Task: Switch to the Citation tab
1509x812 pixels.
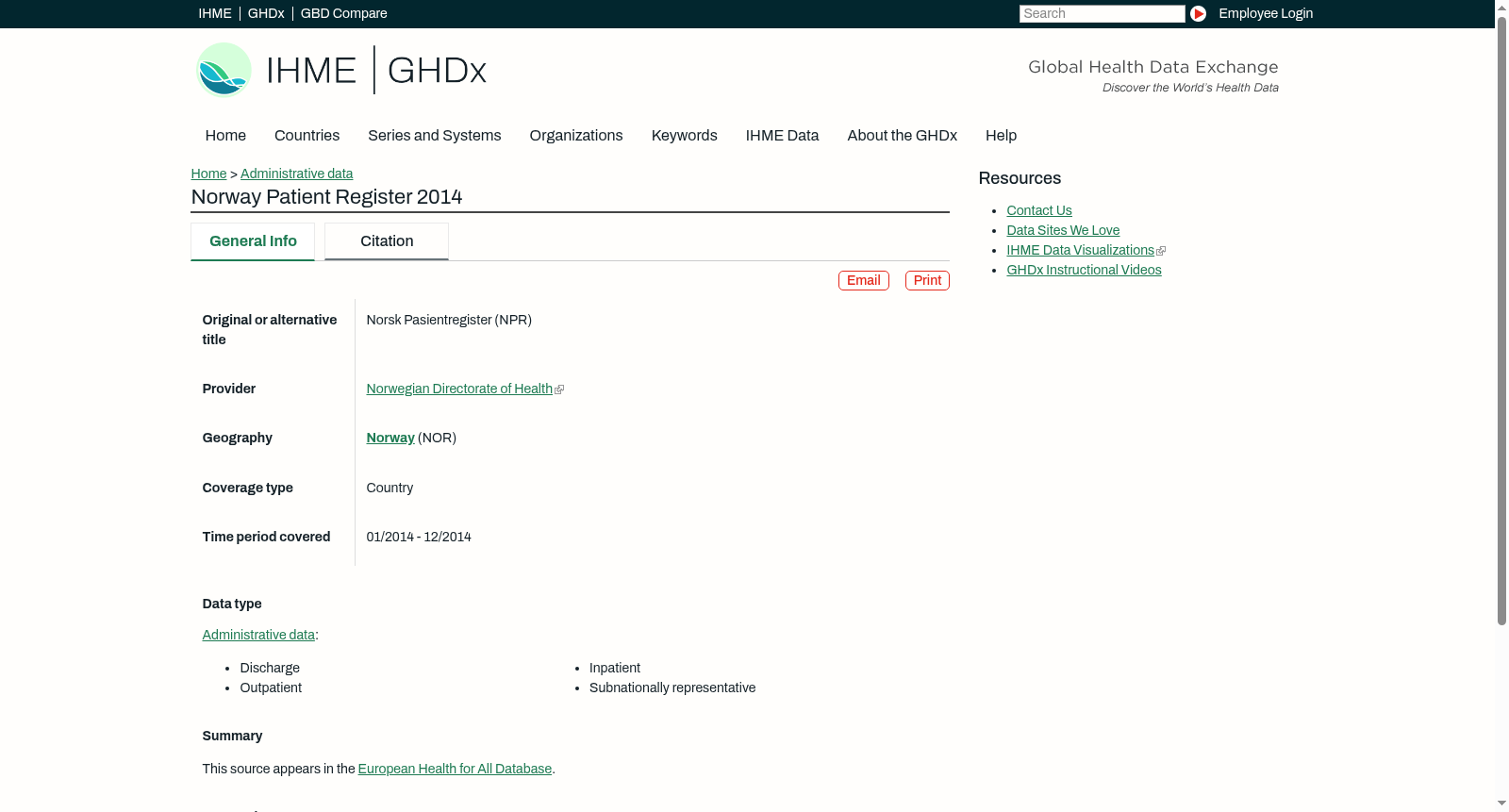Action: (387, 241)
